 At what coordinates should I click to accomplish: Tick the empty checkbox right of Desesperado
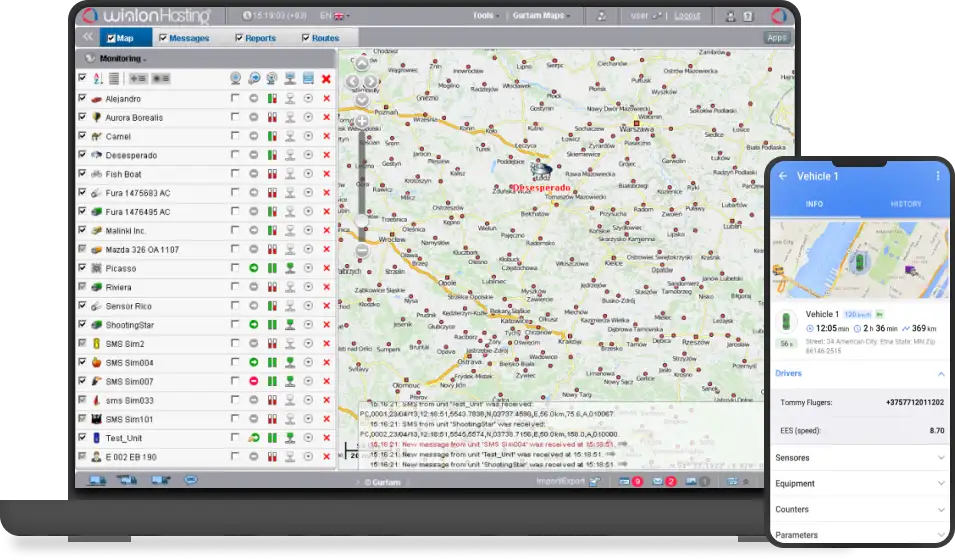(x=235, y=155)
